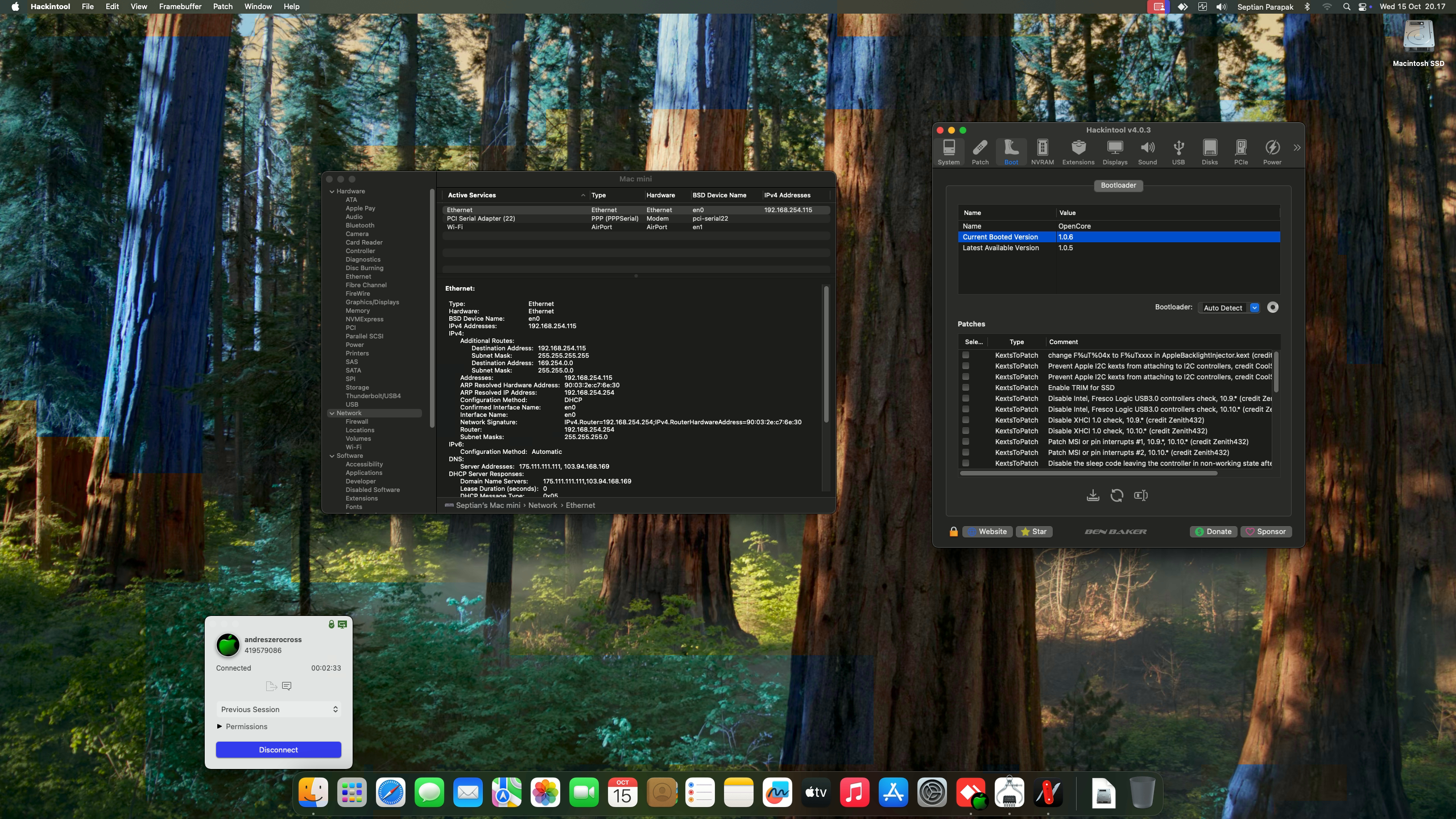Open the Disks section in Hackintool

click(x=1210, y=152)
